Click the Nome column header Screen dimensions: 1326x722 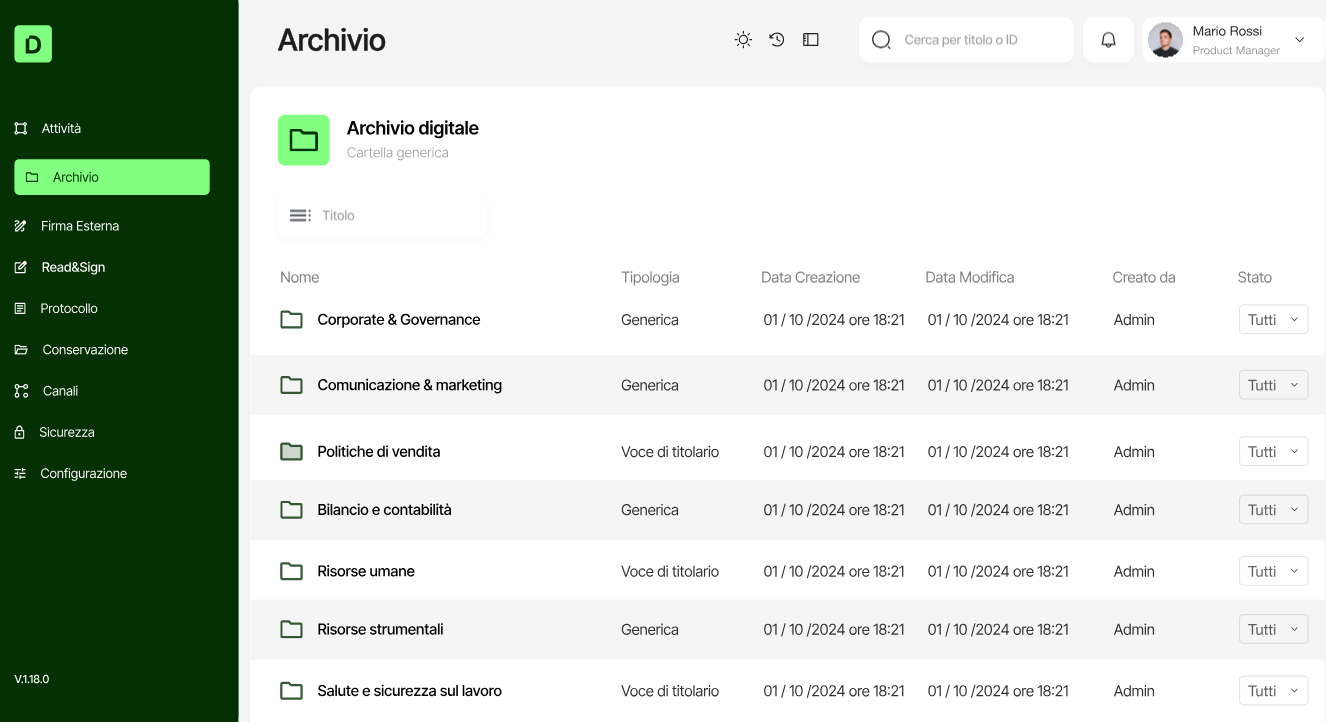(x=300, y=277)
